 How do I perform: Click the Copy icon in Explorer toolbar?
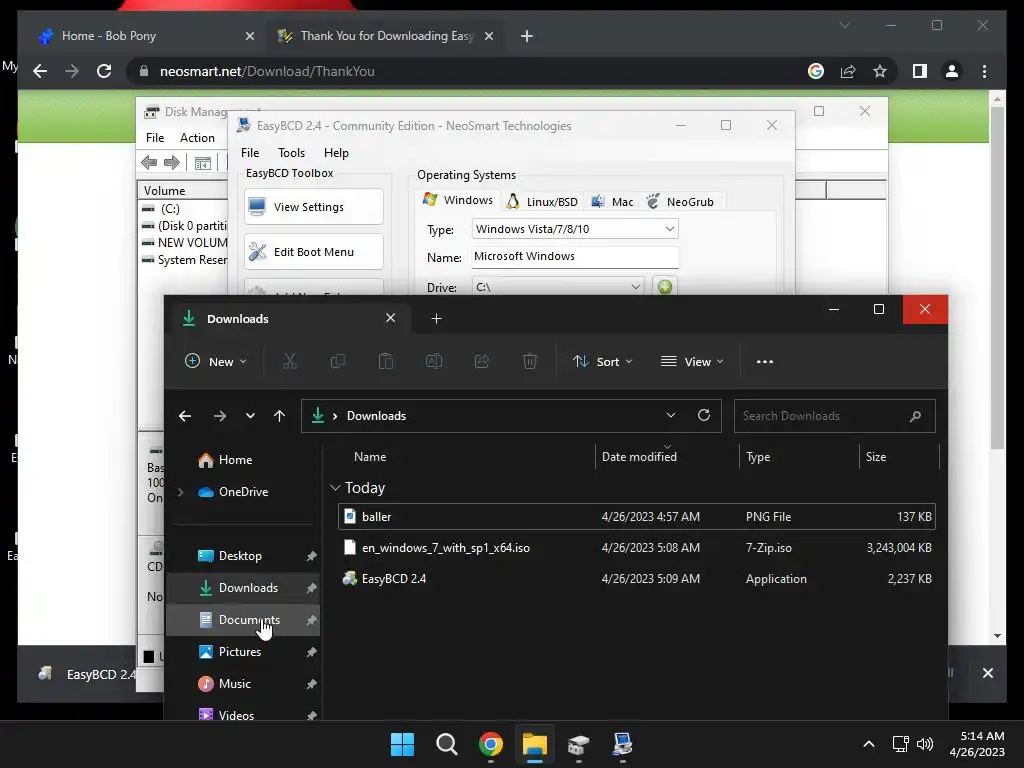338,361
